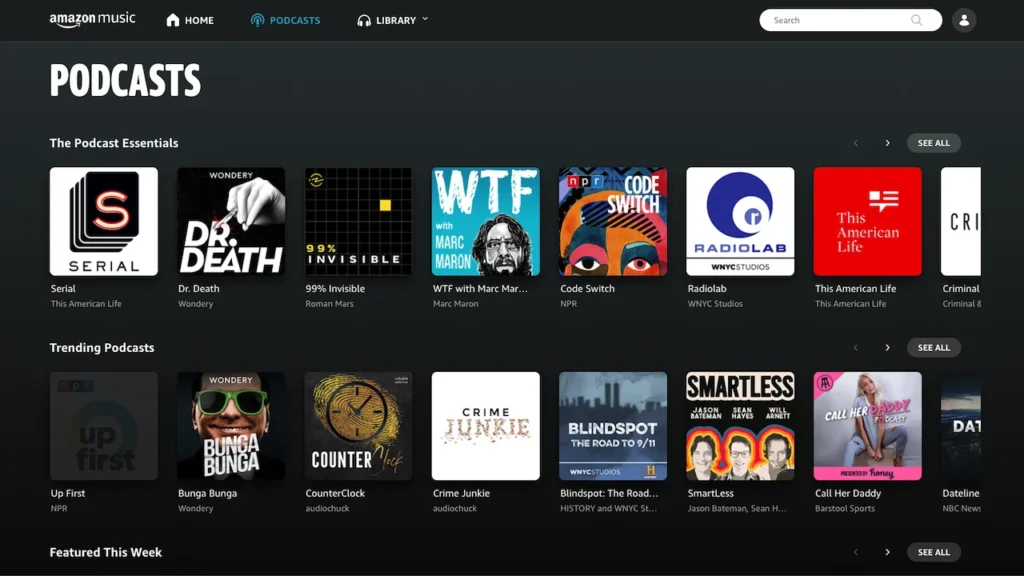The height and width of the screenshot is (576, 1024).
Task: Open the user profile icon
Action: [x=963, y=20]
